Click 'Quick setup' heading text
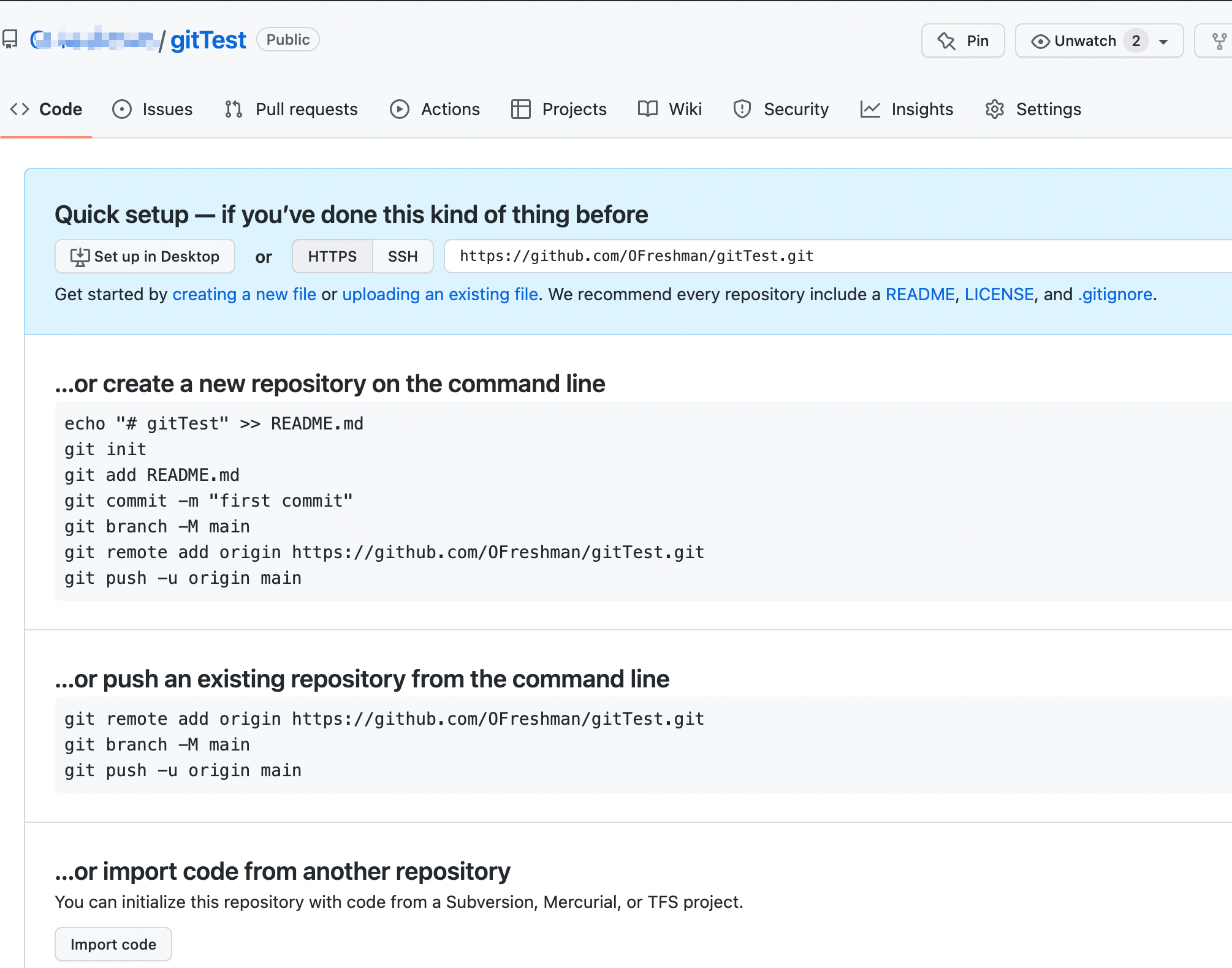Image resolution: width=1232 pixels, height=968 pixels. pos(351,215)
